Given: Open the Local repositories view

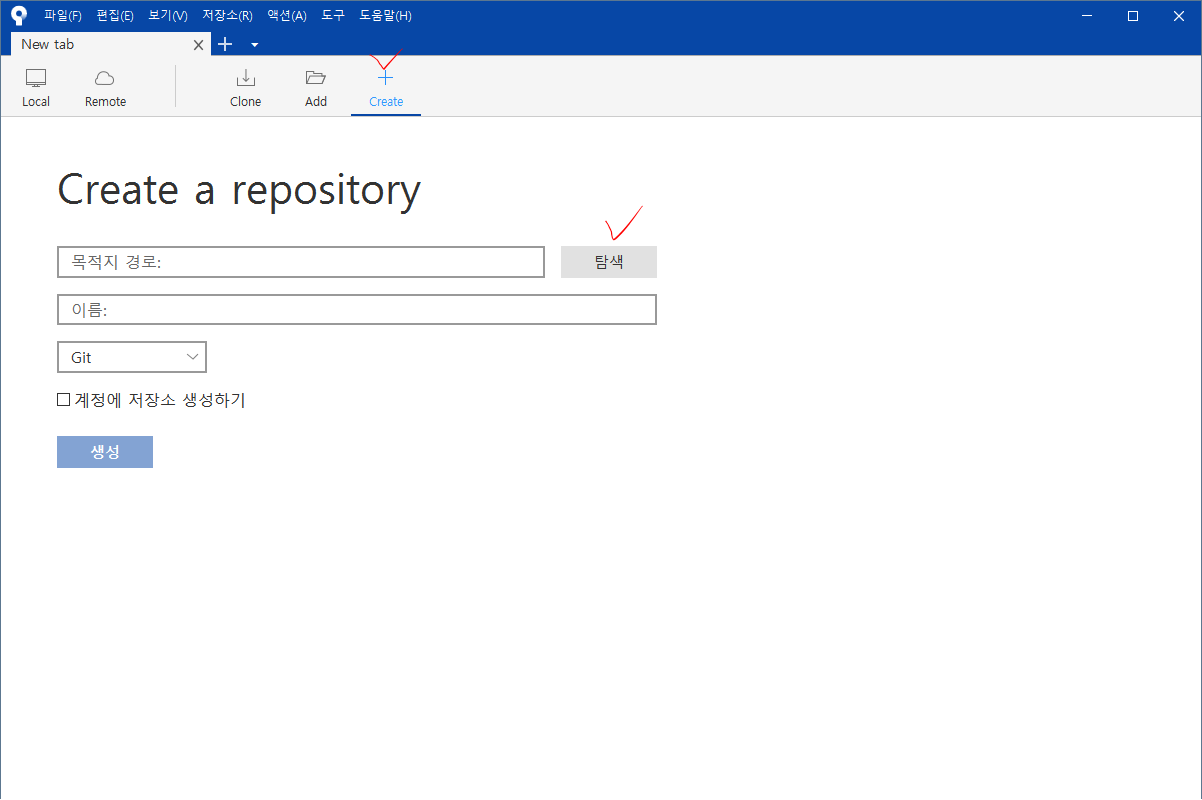Looking at the screenshot, I should (36, 88).
